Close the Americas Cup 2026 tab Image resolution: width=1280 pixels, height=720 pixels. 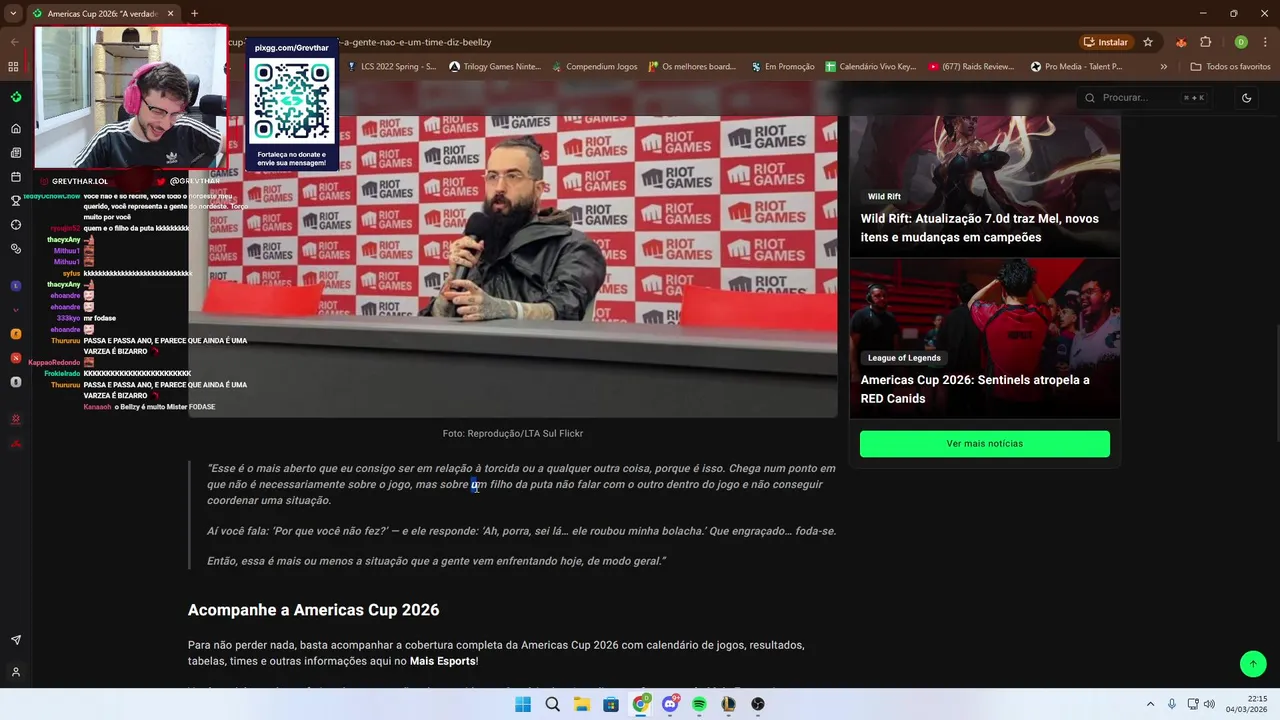[170, 14]
